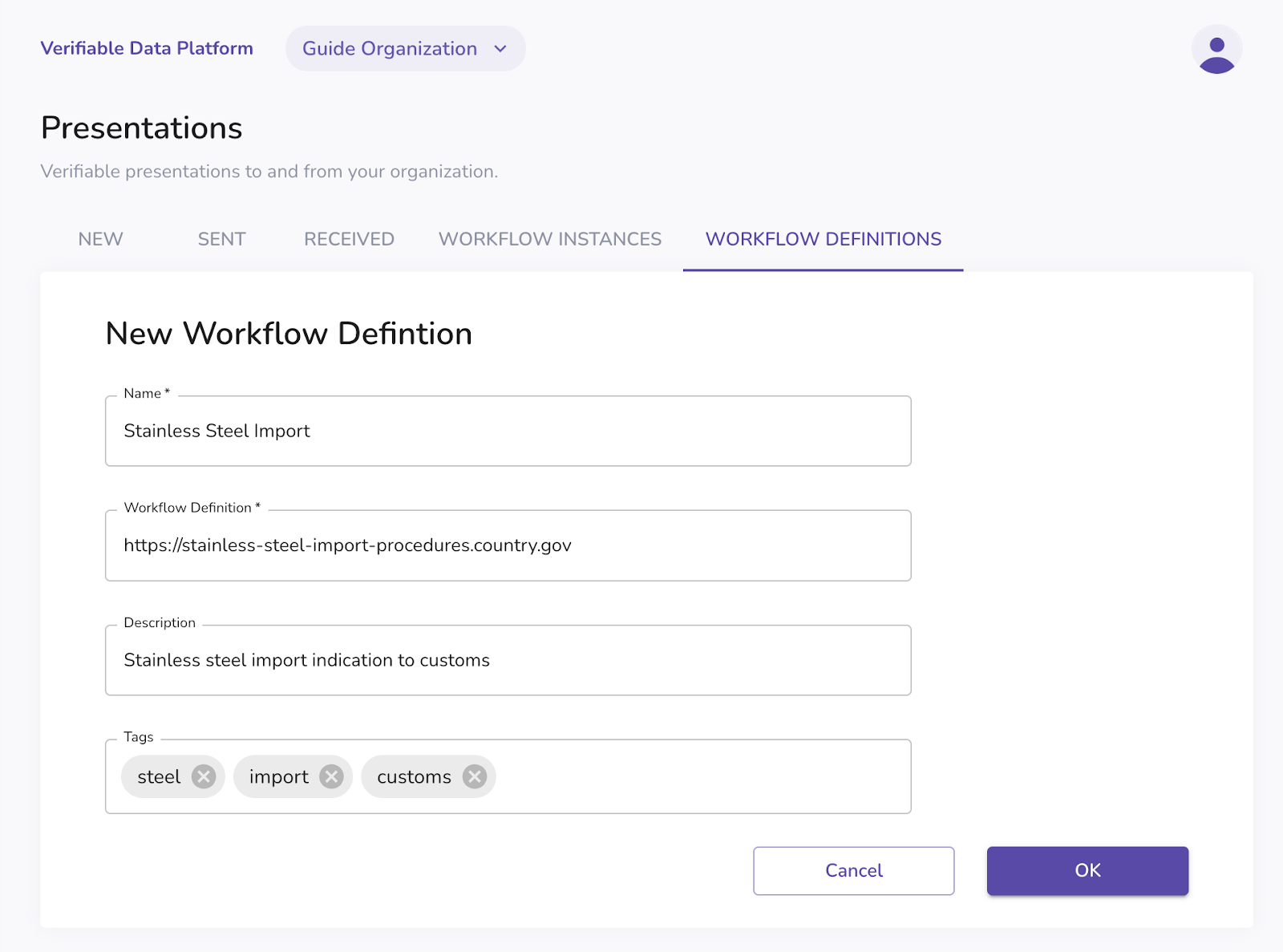The height and width of the screenshot is (952, 1283).
Task: Remove the 'customs' tag chip
Action: 475,776
